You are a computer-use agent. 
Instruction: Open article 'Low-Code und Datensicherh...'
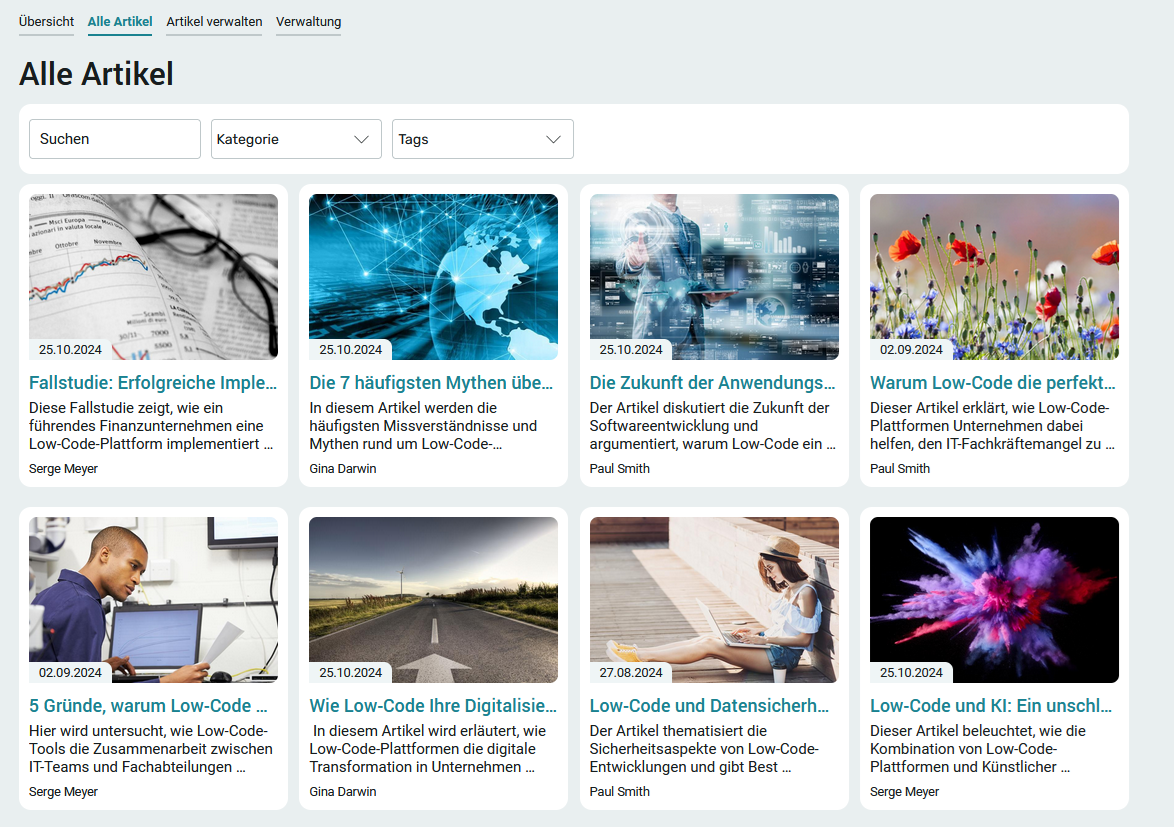(709, 706)
